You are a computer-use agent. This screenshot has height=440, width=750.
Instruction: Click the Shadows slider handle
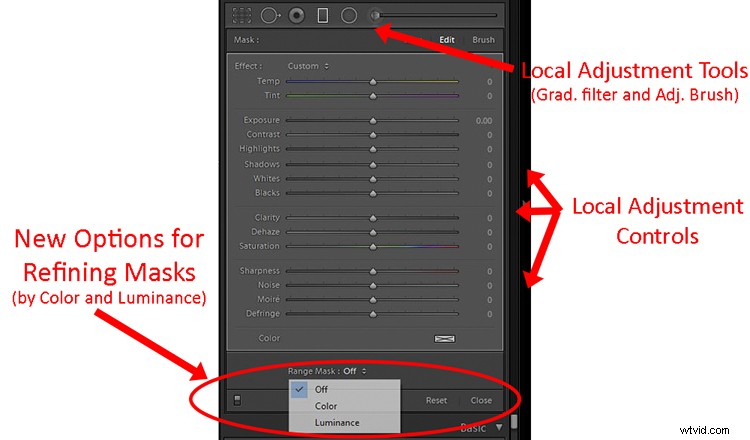[x=373, y=165]
